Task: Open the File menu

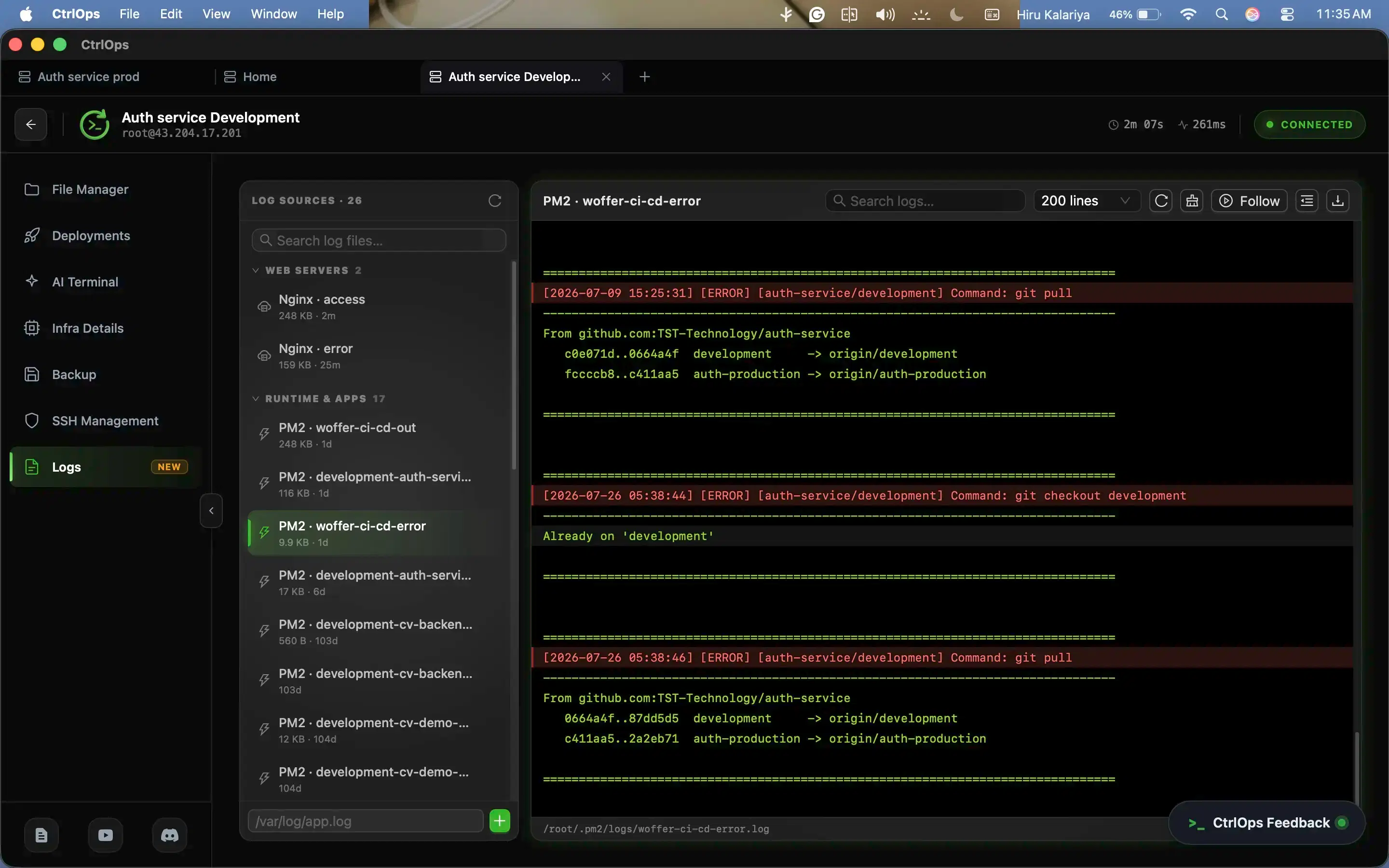Action: 129,14
